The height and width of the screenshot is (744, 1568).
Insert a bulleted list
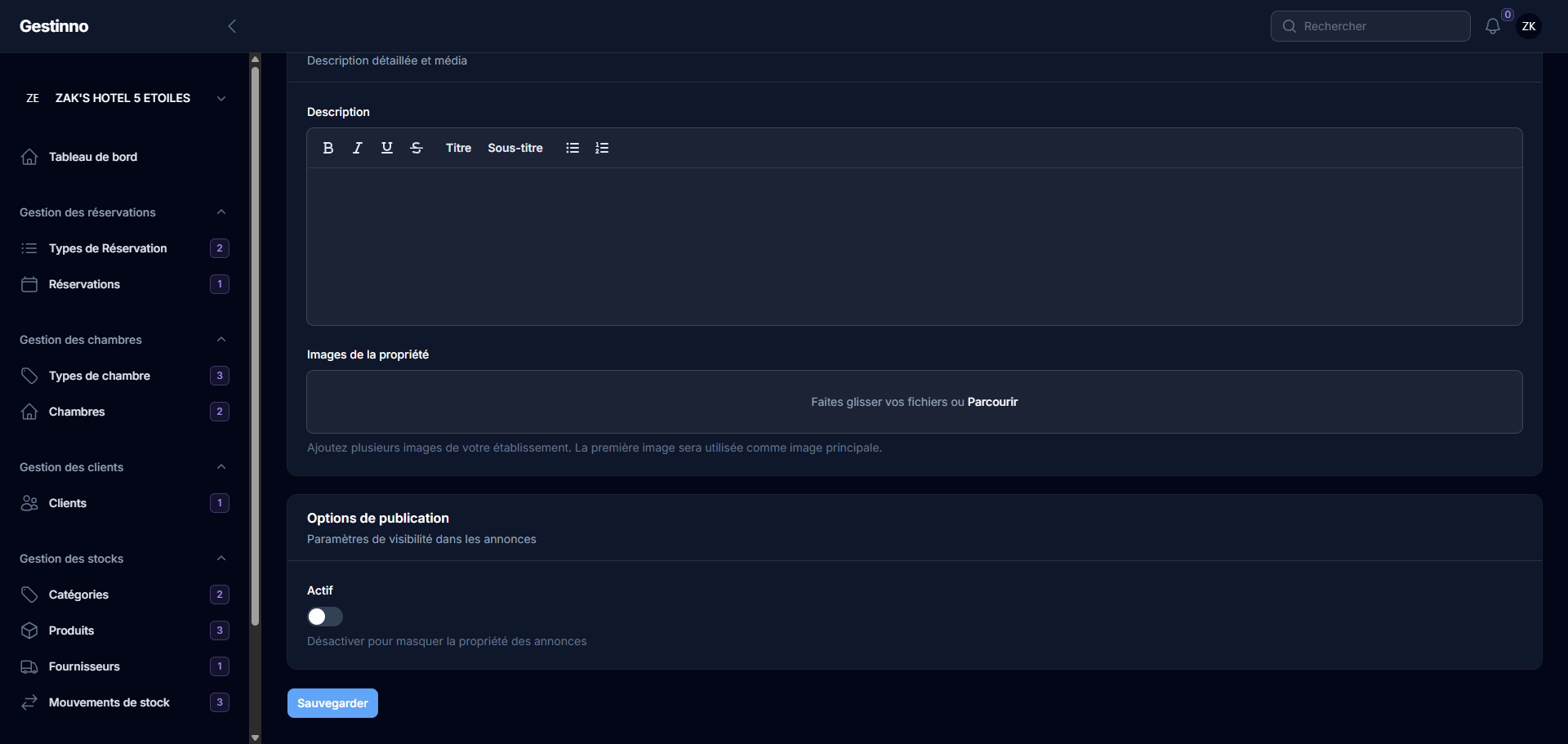572,148
